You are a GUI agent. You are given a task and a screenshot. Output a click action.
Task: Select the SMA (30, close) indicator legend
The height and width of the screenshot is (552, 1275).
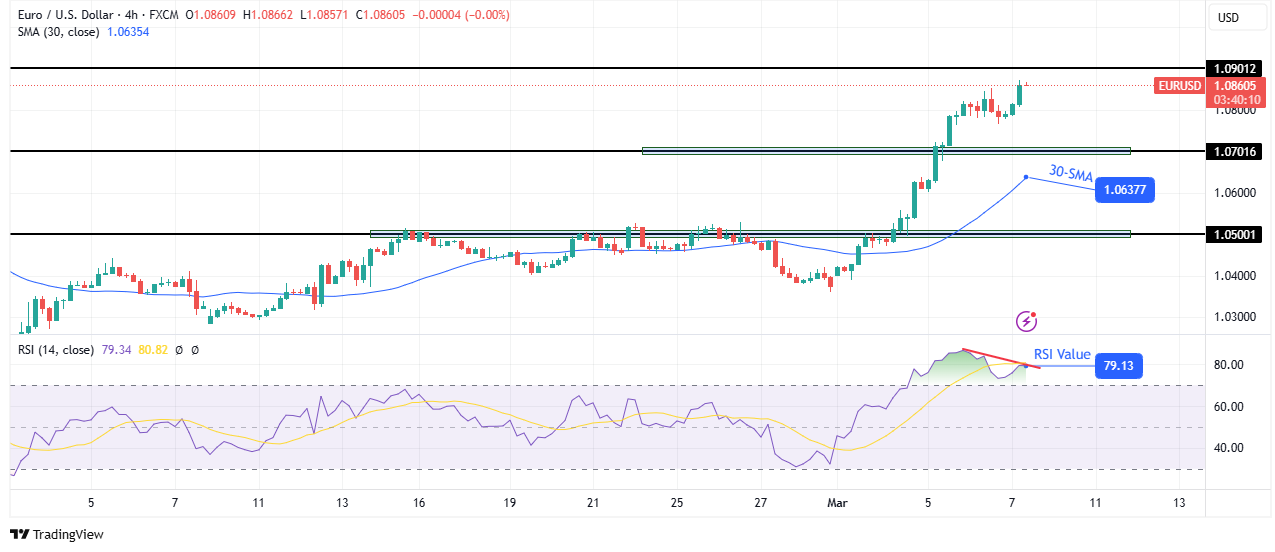point(55,32)
